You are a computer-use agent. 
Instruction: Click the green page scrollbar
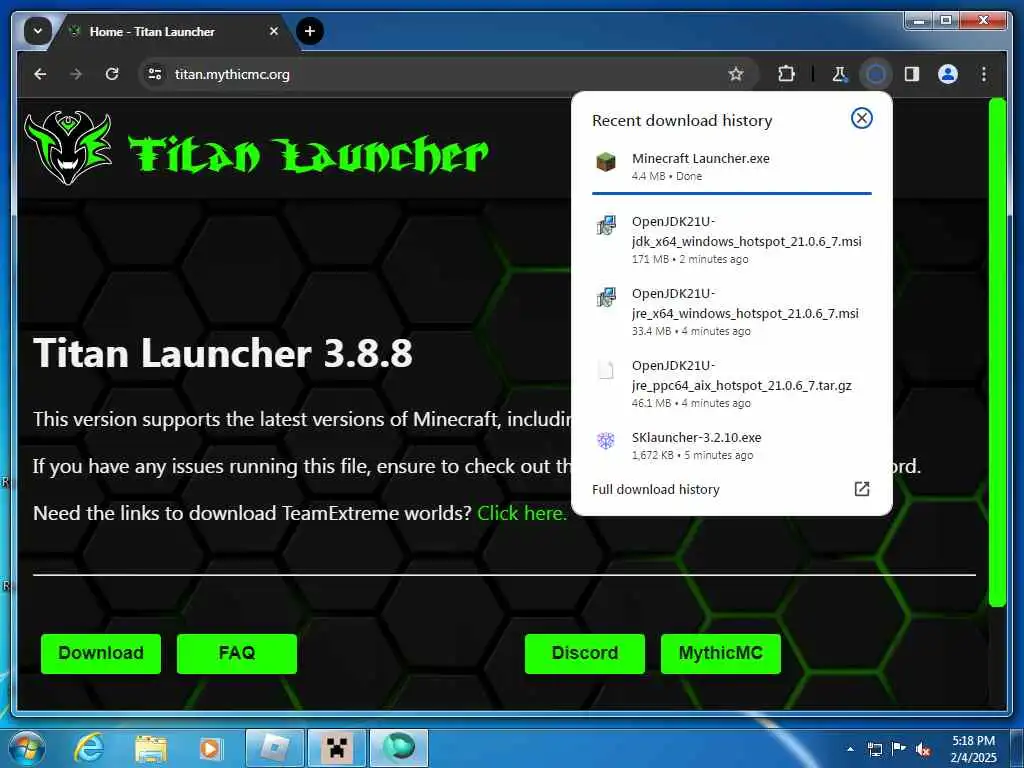pos(997,353)
